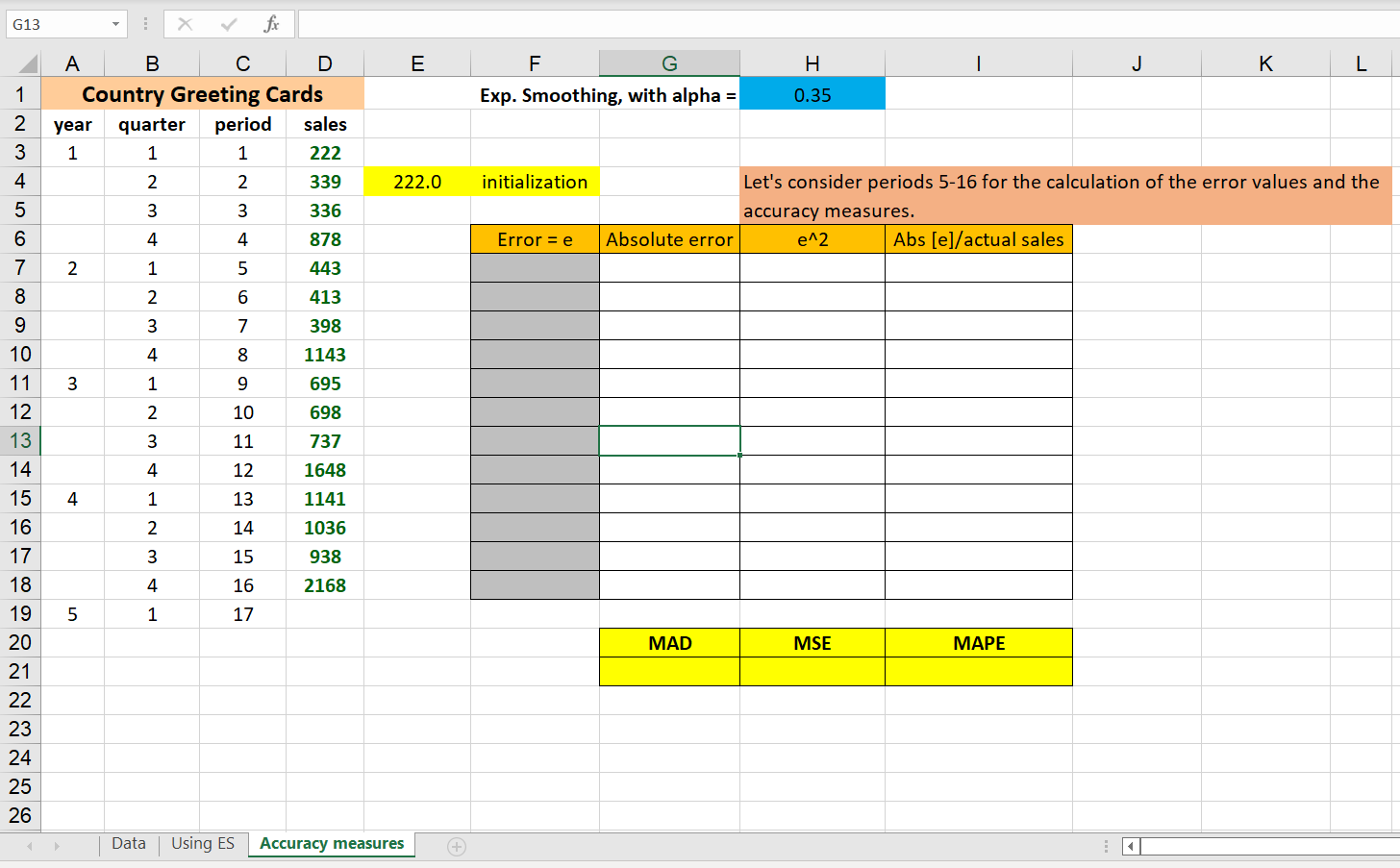Switch to the Using ES sheet tab

coord(203,844)
